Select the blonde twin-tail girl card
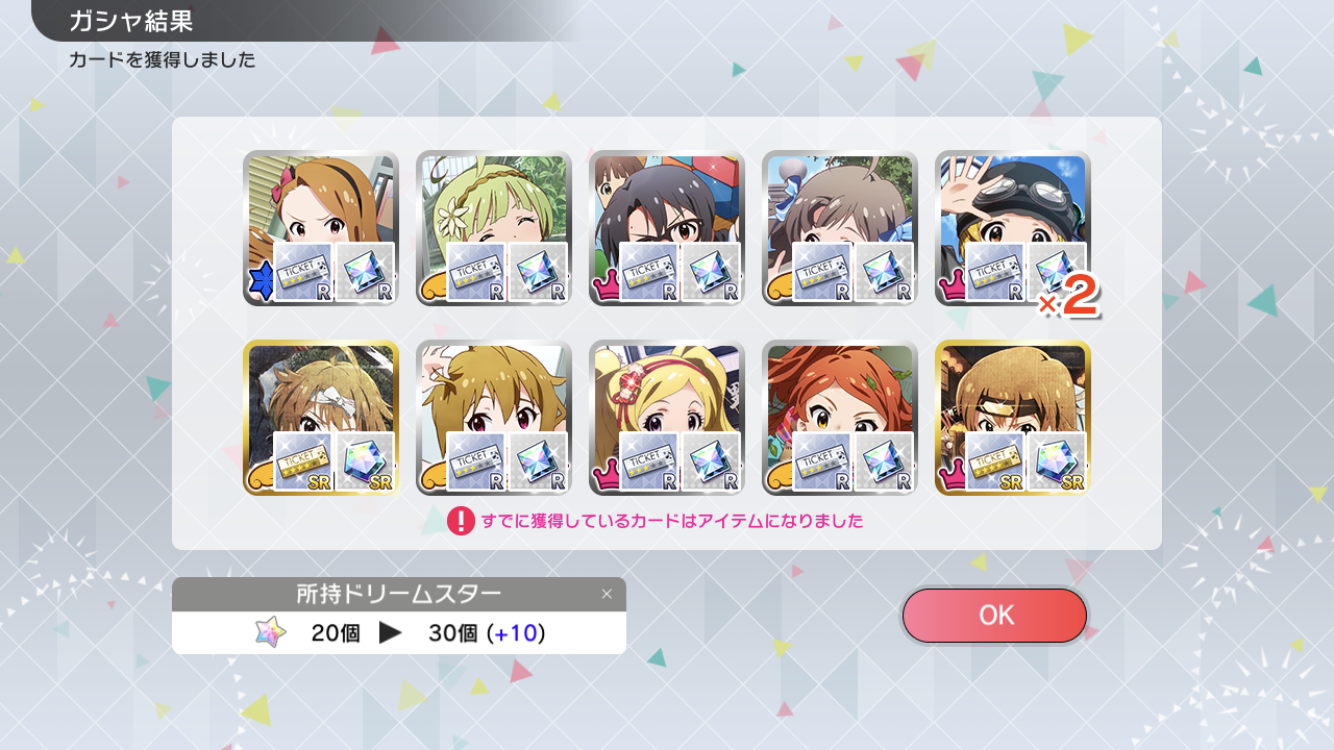The height and width of the screenshot is (750, 1334). coord(667,418)
